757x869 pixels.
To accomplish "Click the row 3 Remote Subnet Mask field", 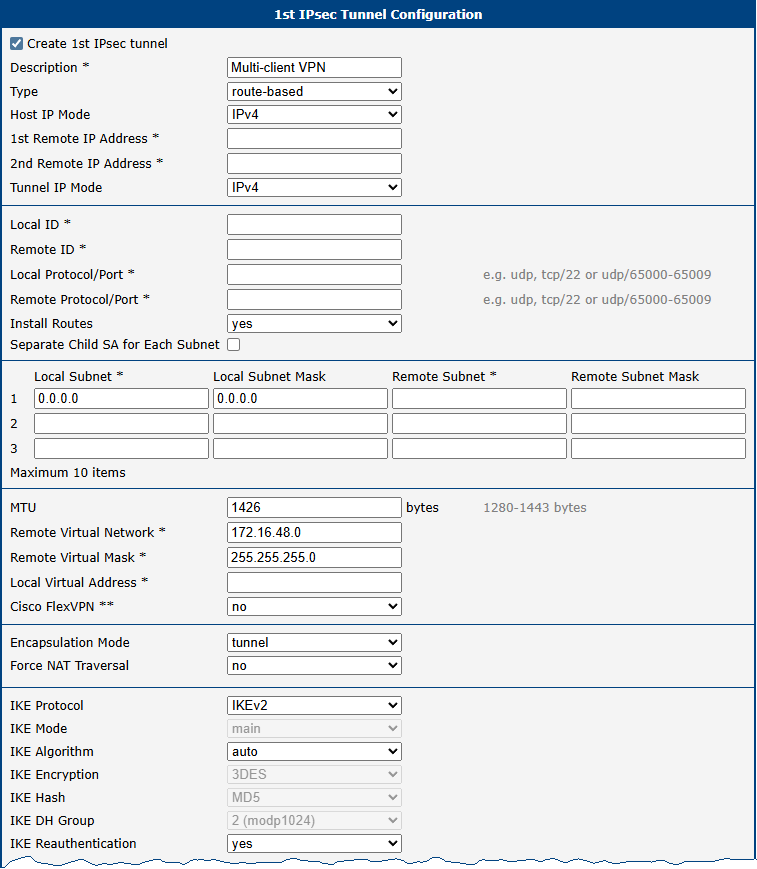I will coord(658,448).
